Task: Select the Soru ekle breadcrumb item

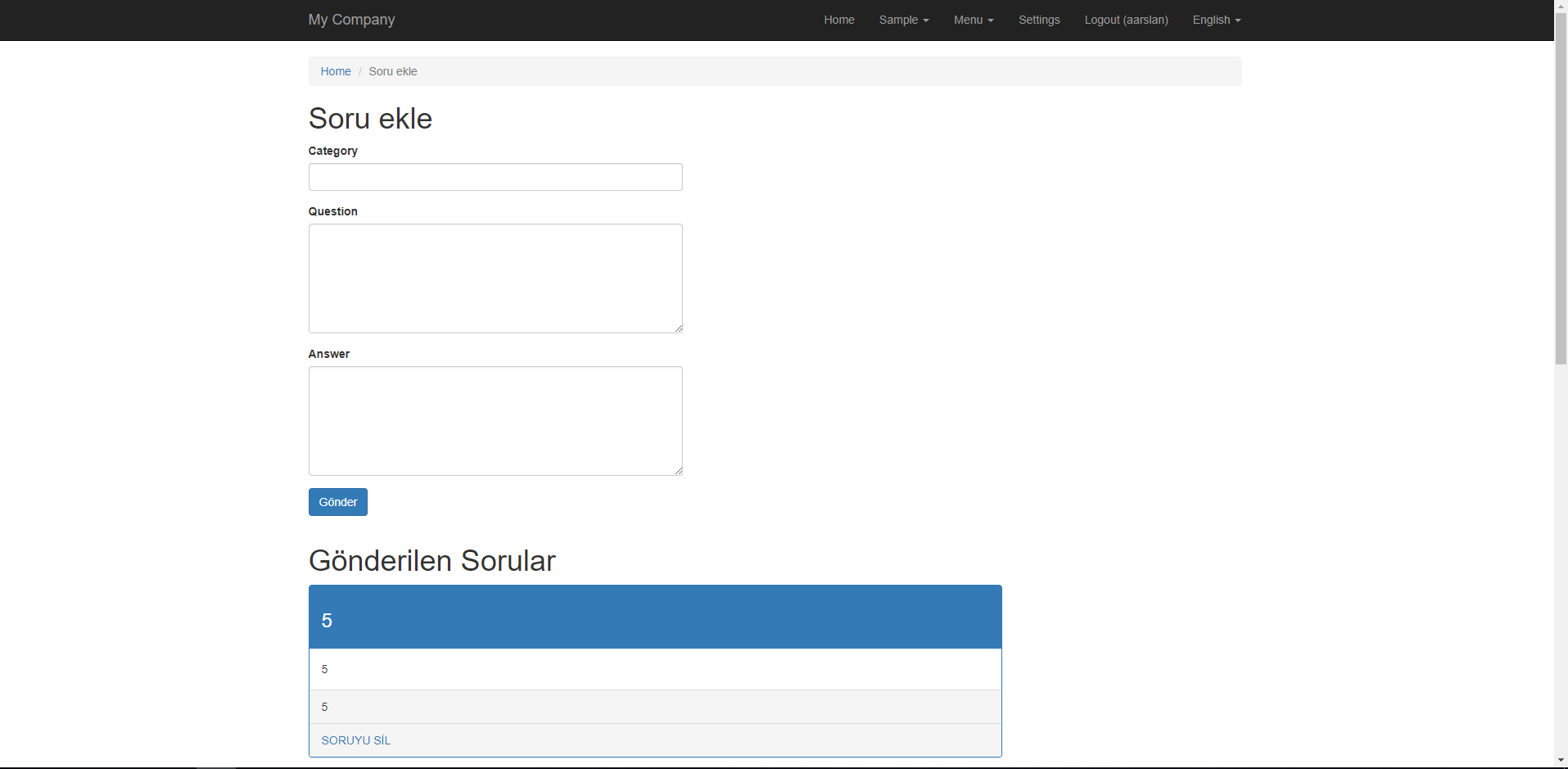Action: coord(392,71)
